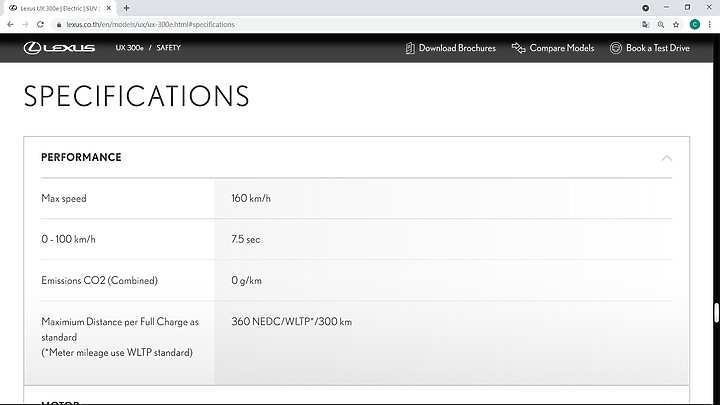
Task: Click the SPECIFICATIONS page heading
Action: [x=136, y=96]
